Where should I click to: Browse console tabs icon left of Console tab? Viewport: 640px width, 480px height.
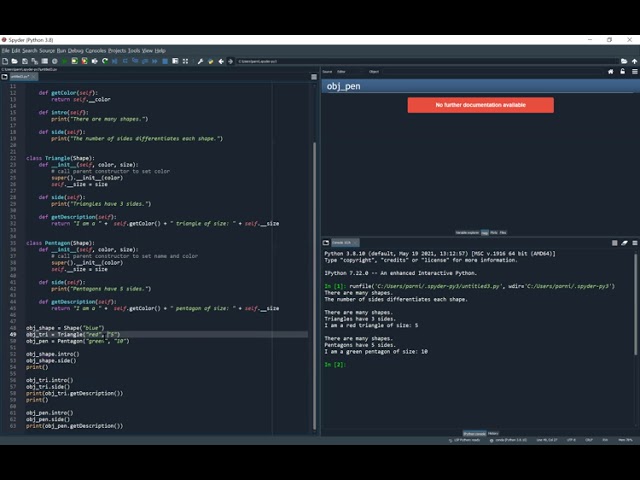[x=326, y=242]
